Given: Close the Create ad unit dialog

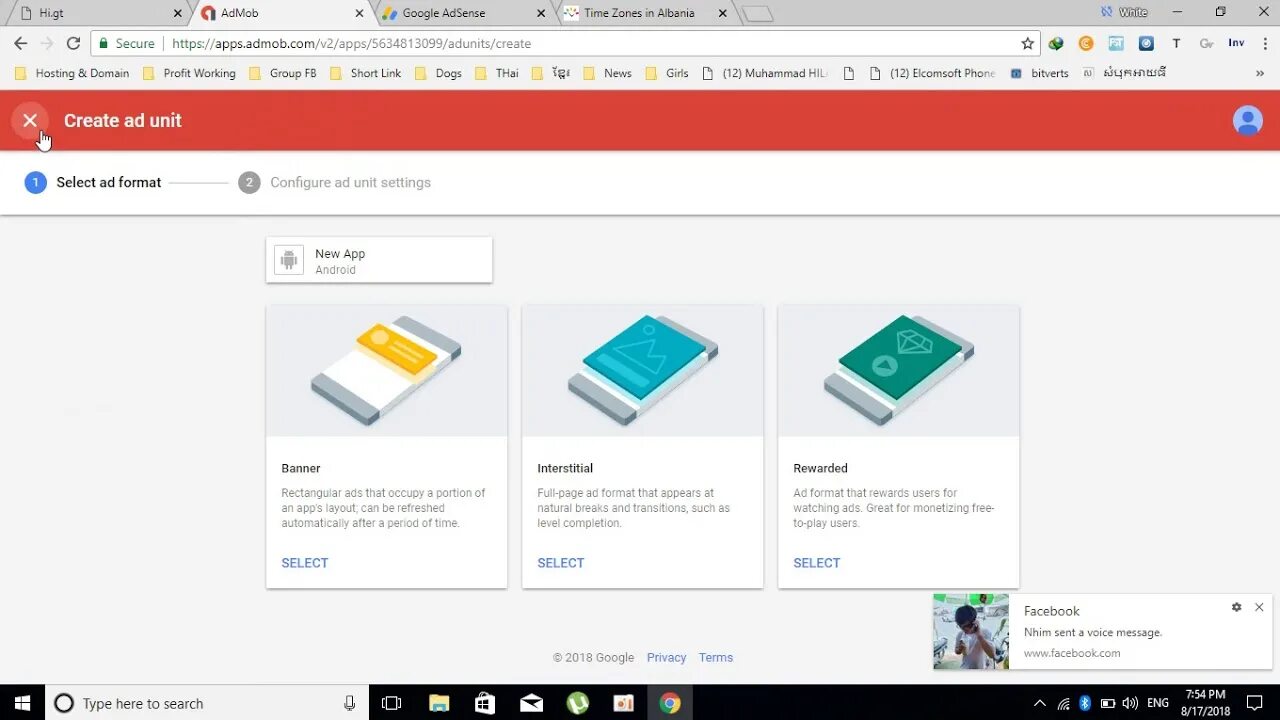Looking at the screenshot, I should click(30, 120).
